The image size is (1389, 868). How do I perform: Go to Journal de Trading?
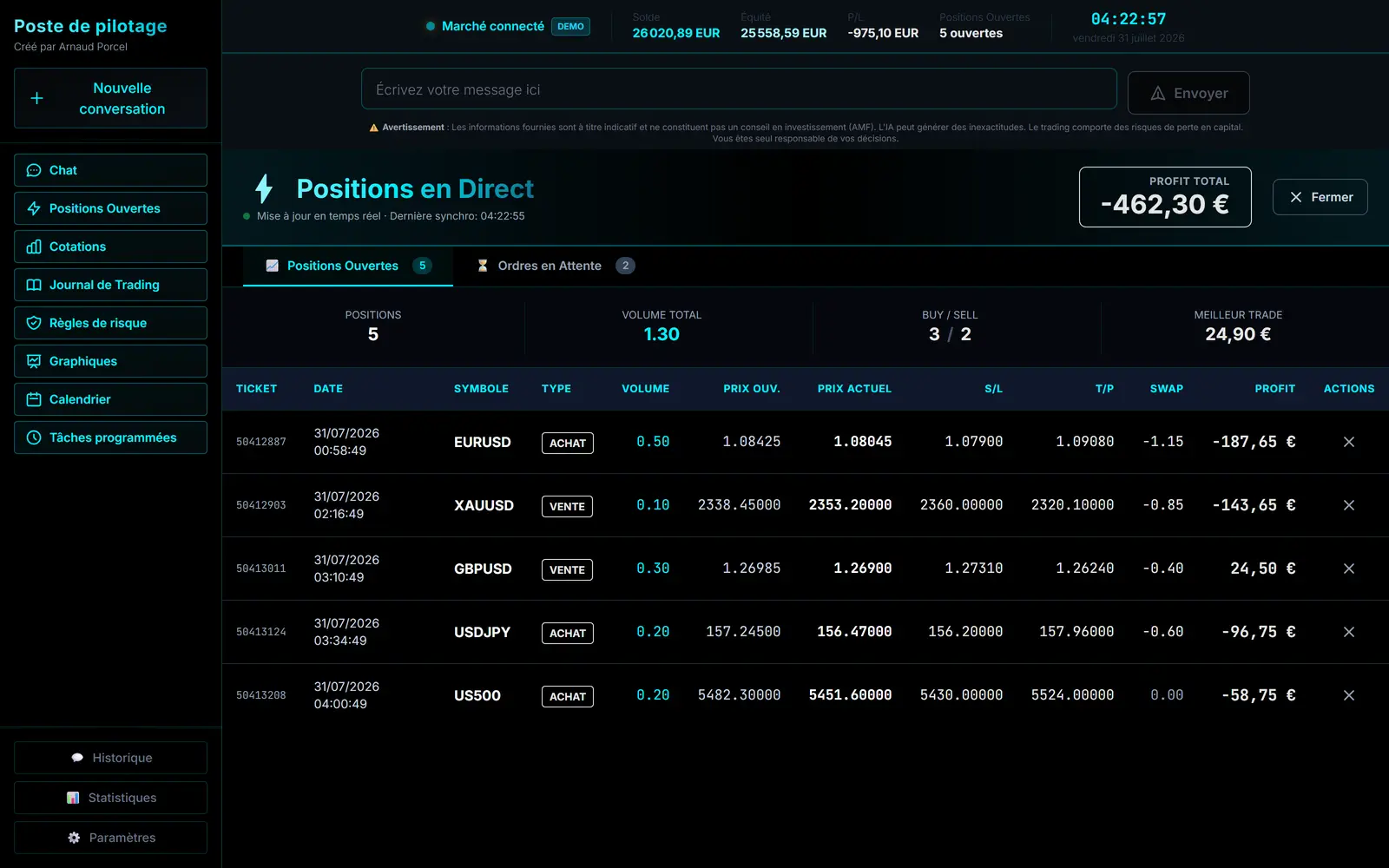coord(110,285)
